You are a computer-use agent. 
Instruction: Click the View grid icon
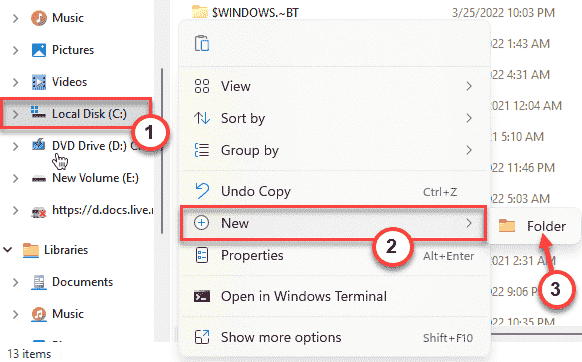(x=202, y=86)
